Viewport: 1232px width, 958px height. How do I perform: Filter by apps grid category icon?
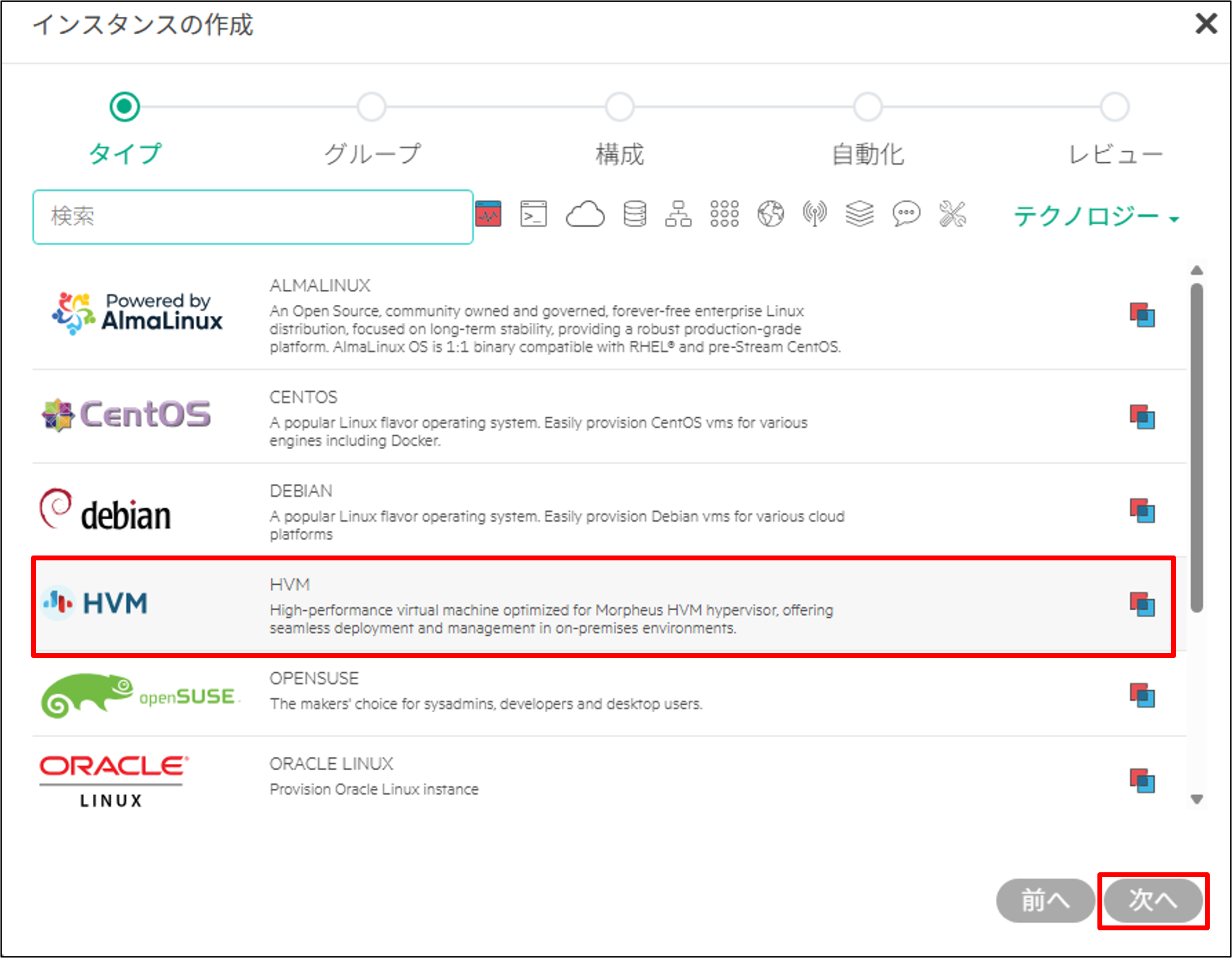pyautogui.click(x=725, y=214)
